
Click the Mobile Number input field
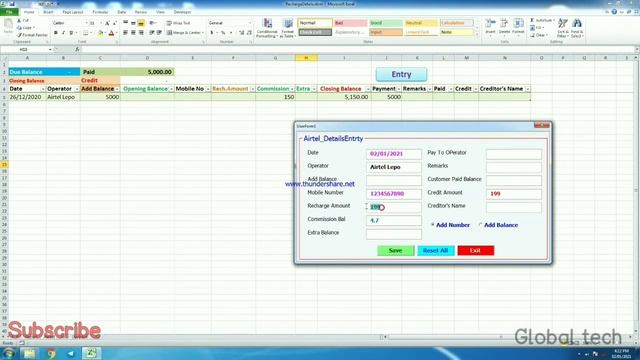pos(393,194)
